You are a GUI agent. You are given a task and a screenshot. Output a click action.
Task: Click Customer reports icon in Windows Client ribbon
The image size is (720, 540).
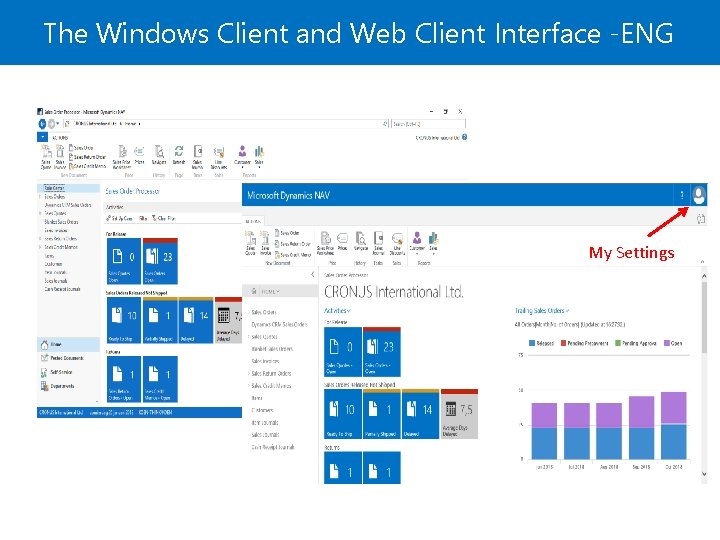[242, 155]
